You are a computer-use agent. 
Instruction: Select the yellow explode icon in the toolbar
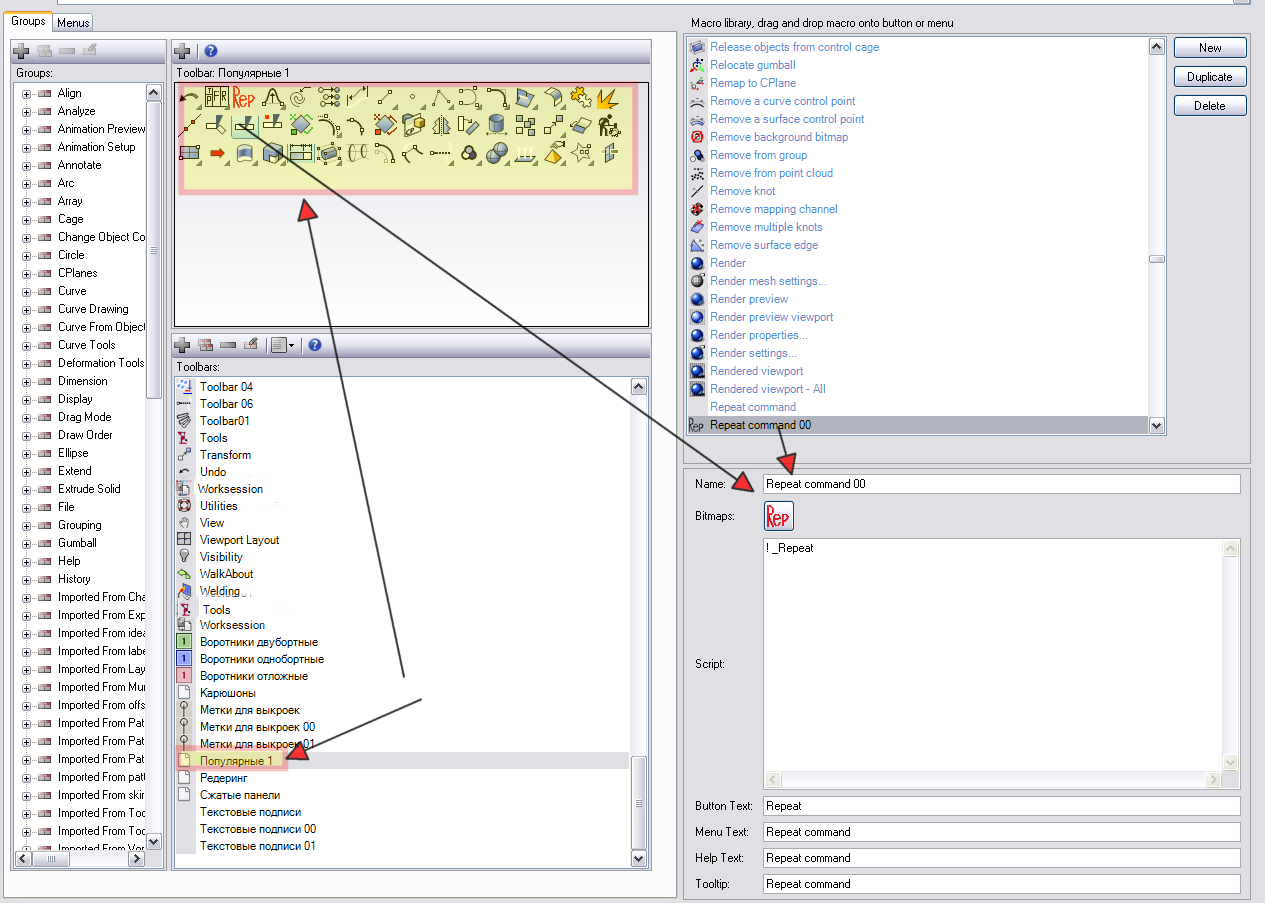(607, 98)
